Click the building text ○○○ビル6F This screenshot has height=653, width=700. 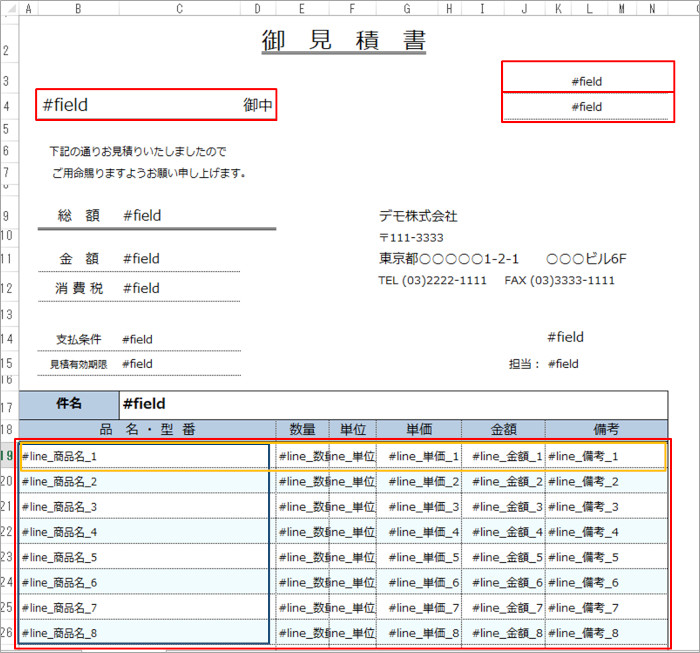(x=586, y=259)
